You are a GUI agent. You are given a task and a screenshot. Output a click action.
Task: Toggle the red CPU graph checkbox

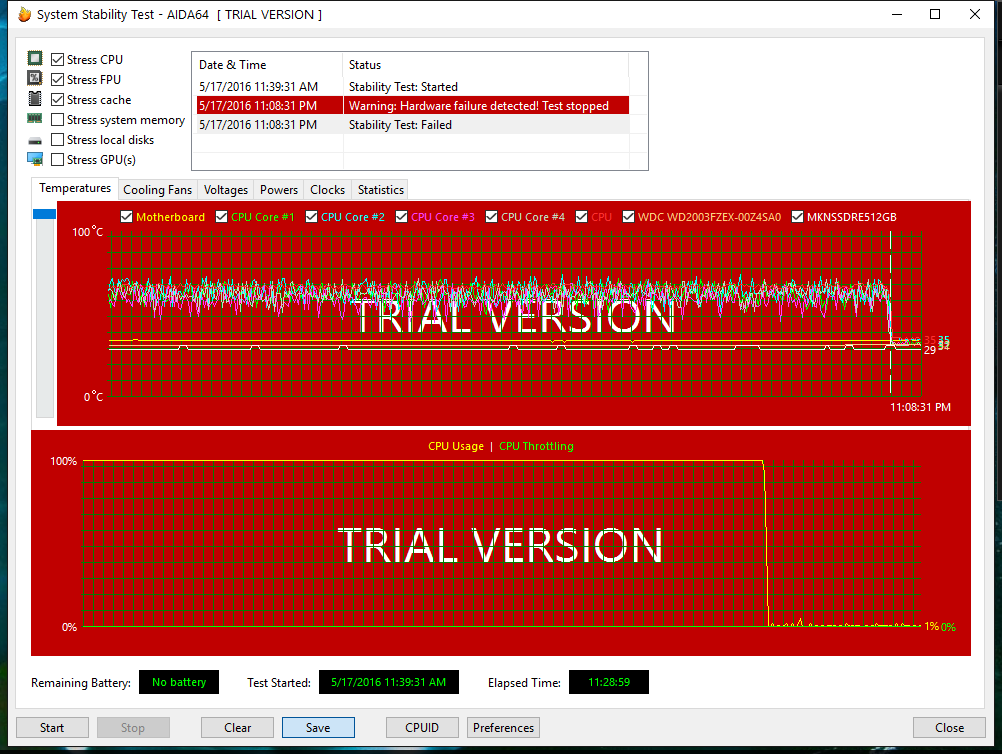pyautogui.click(x=582, y=217)
